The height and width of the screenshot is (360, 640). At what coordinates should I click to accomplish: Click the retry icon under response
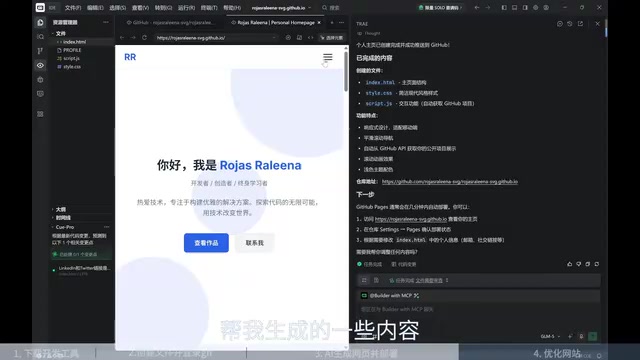(597, 264)
